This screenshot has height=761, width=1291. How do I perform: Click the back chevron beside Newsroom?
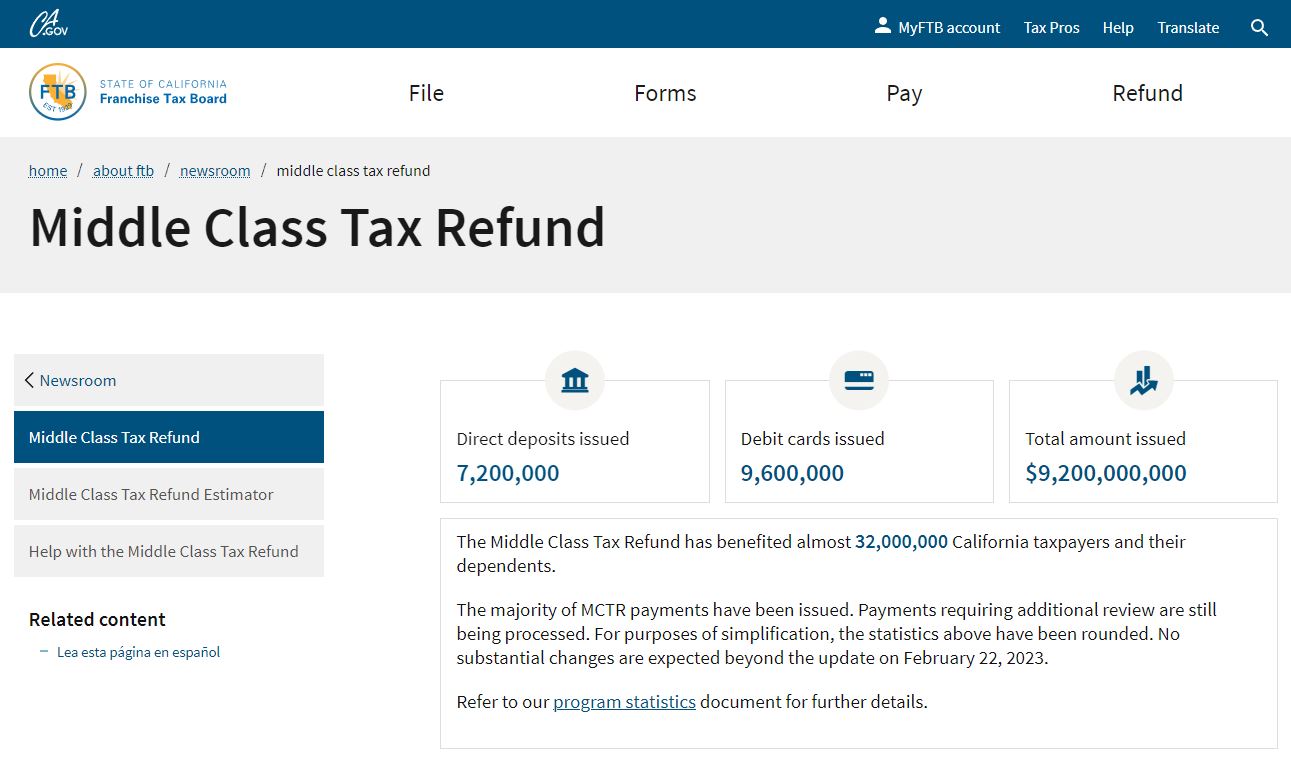(30, 380)
